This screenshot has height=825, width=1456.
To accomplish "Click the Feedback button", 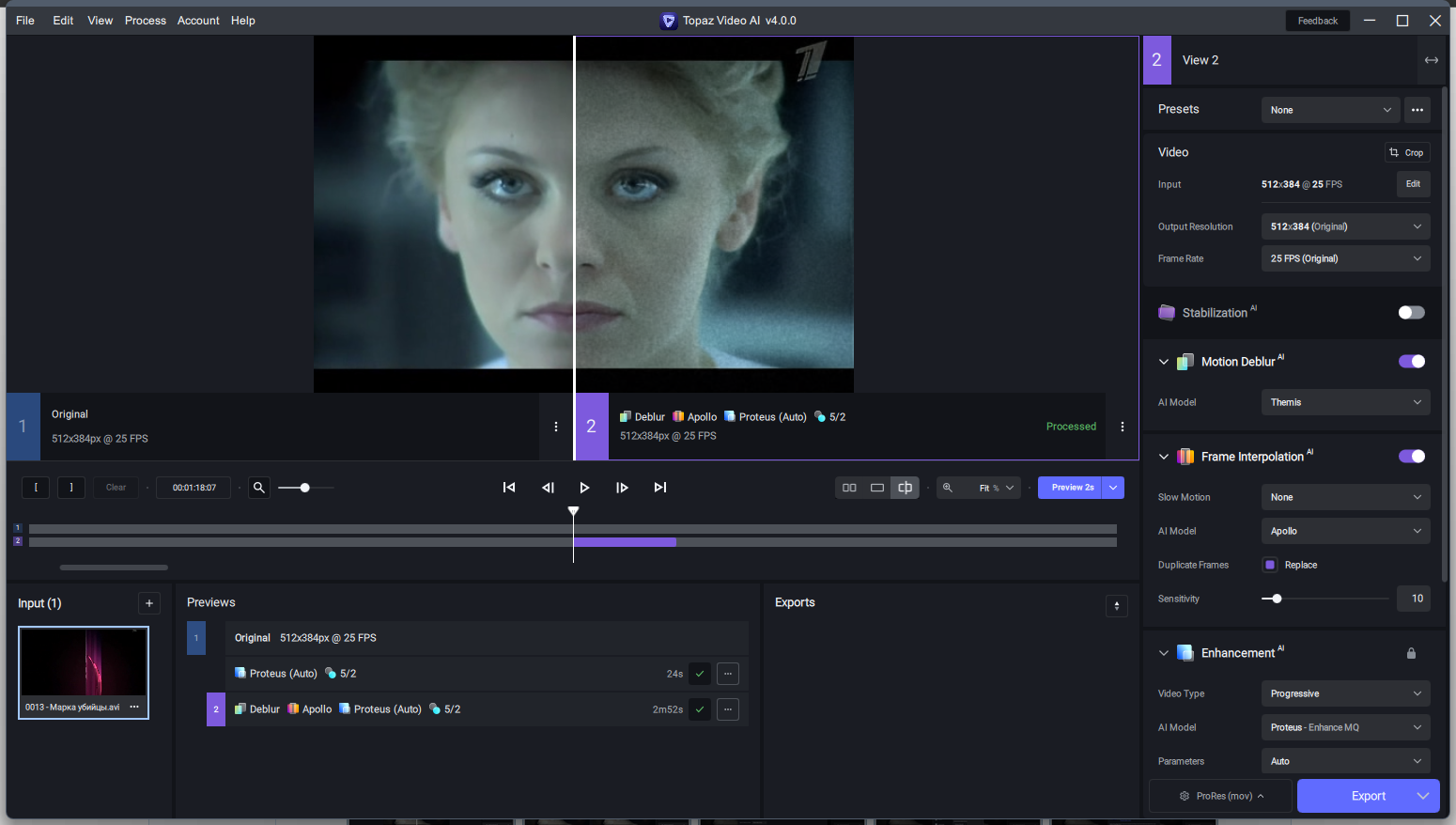I will 1318,21.
